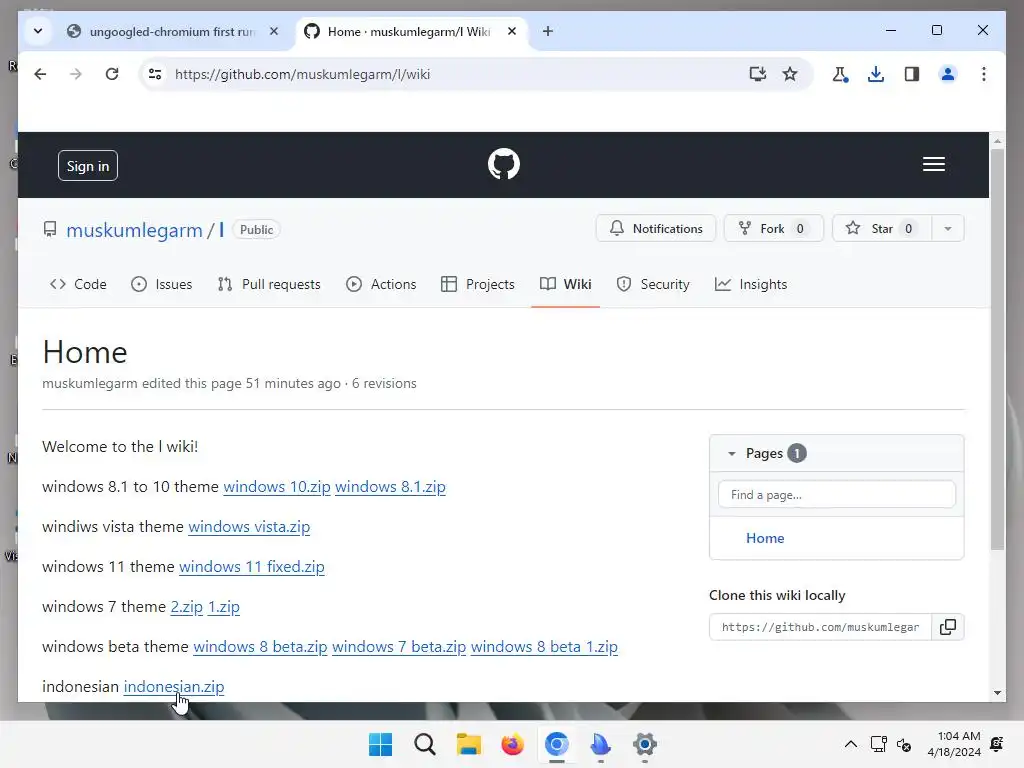Open taskbar Search
The height and width of the screenshot is (768, 1024).
click(424, 744)
